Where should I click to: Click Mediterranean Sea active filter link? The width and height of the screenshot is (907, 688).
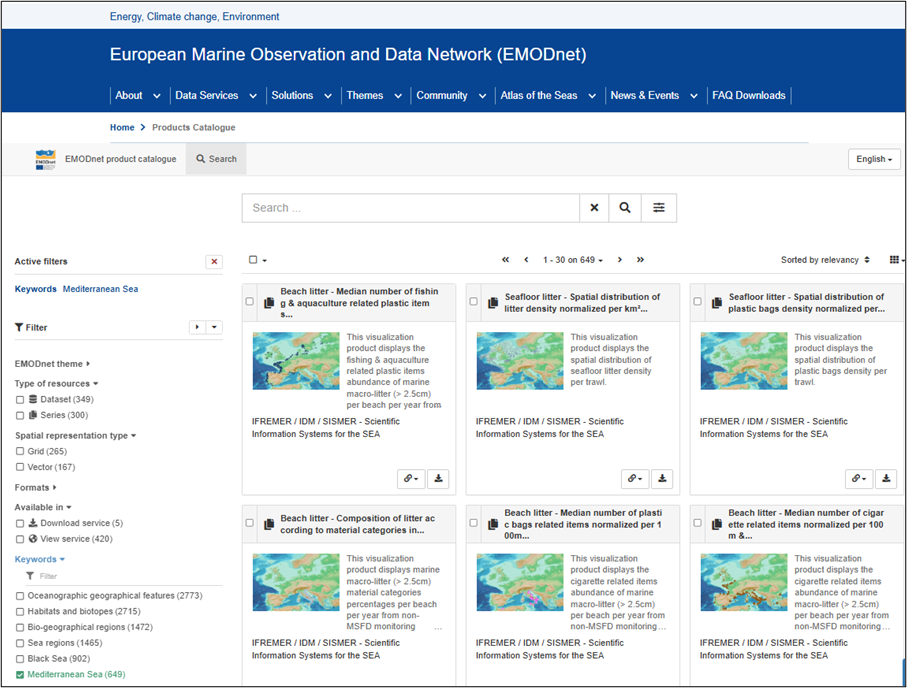tap(101, 289)
